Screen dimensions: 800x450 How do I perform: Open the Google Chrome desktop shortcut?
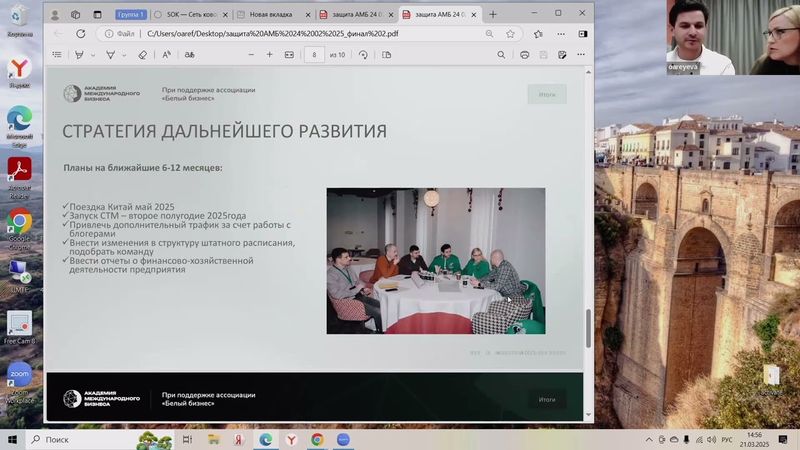[19, 228]
